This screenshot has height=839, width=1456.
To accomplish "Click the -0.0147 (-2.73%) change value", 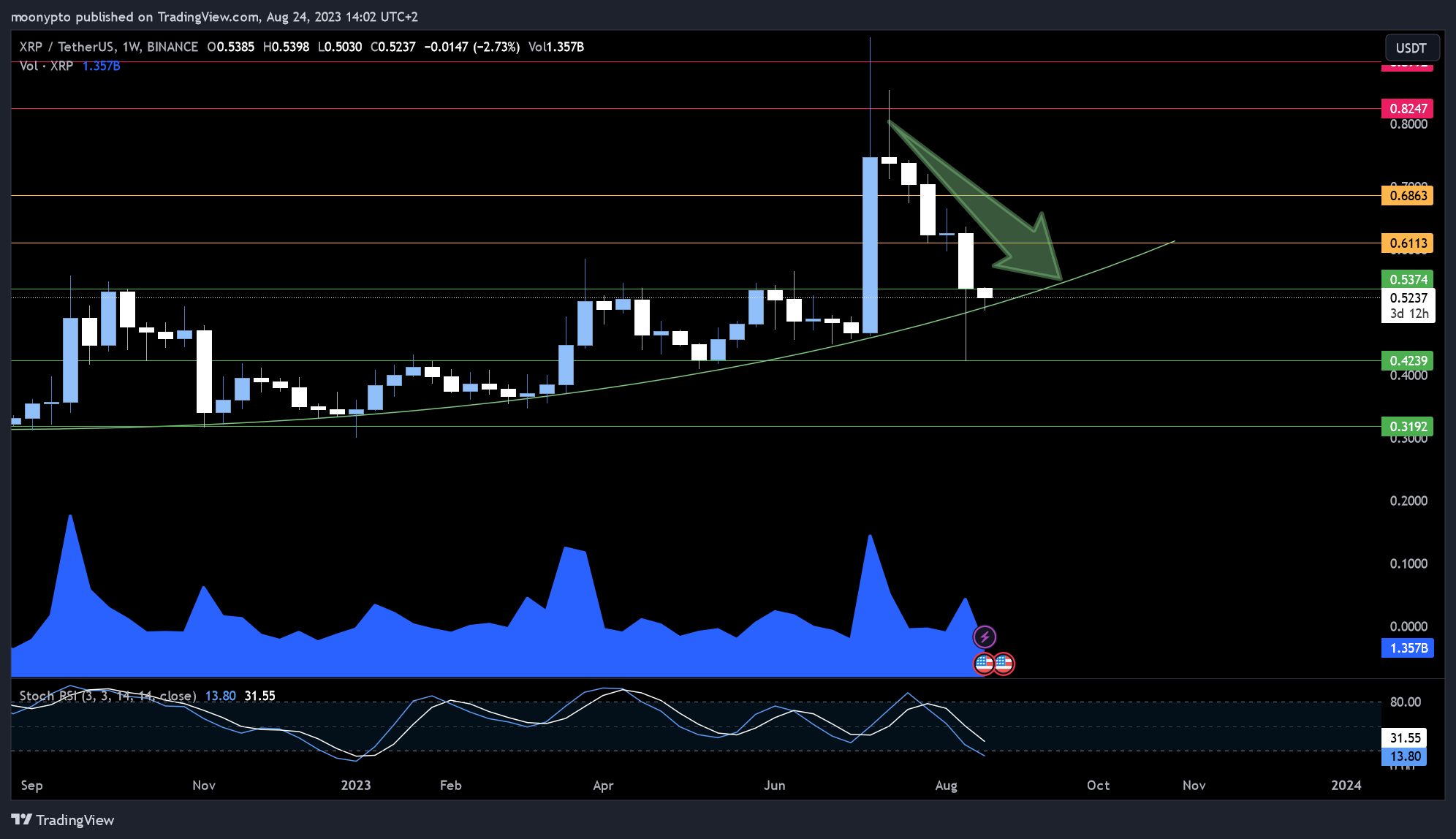I will tap(472, 47).
